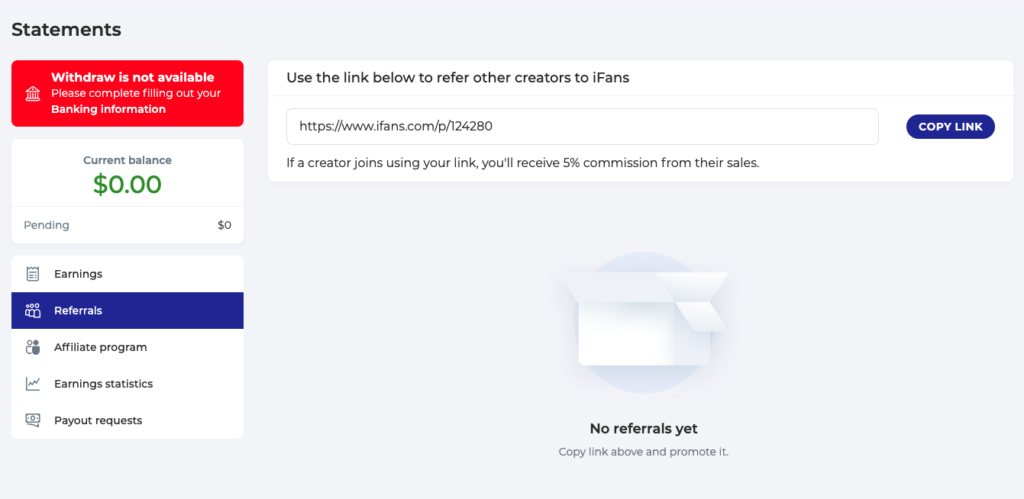Open the Earnings menu item
1024x499 pixels.
[78, 274]
